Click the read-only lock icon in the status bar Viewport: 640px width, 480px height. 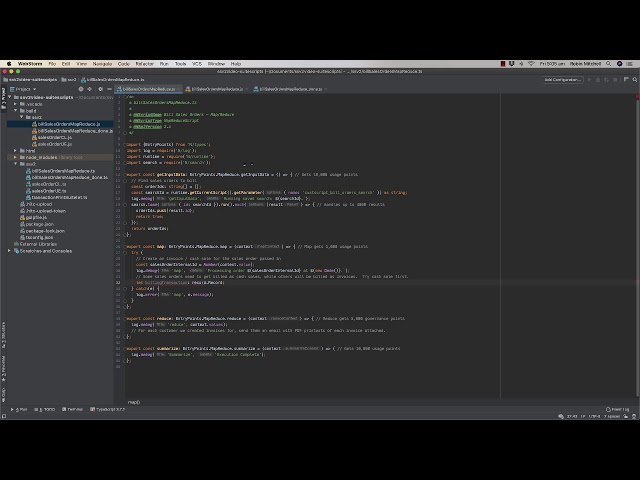pyautogui.click(x=625, y=416)
